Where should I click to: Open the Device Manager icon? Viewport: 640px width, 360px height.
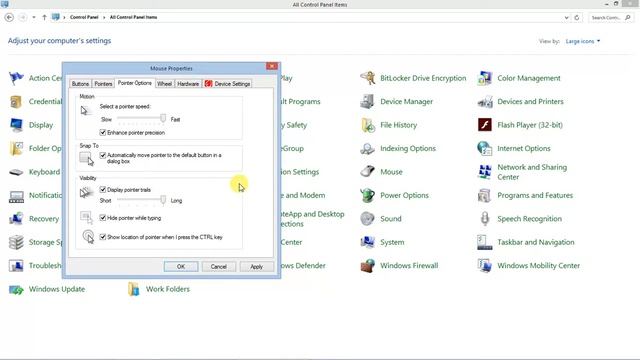click(367, 101)
